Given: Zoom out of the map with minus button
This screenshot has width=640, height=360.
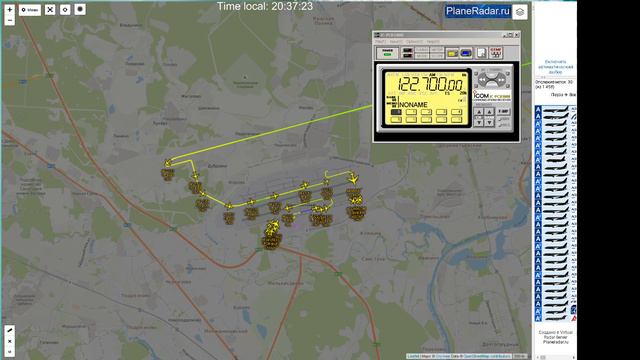Looking at the screenshot, I should click(9, 20).
